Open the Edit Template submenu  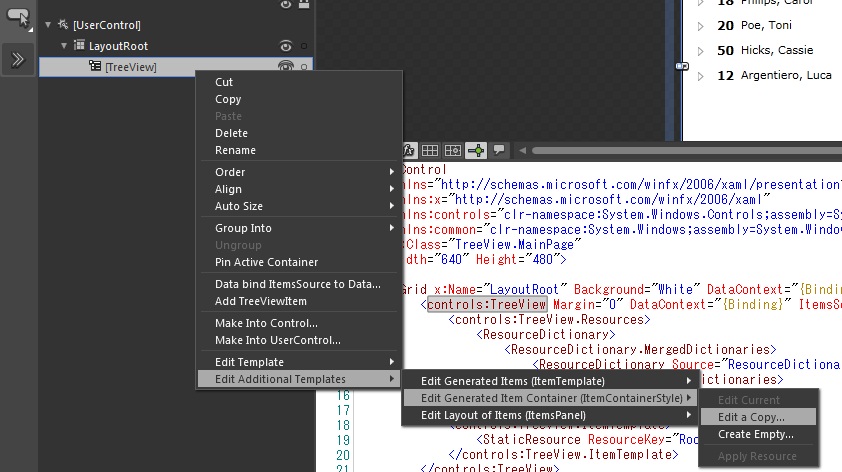[299, 362]
